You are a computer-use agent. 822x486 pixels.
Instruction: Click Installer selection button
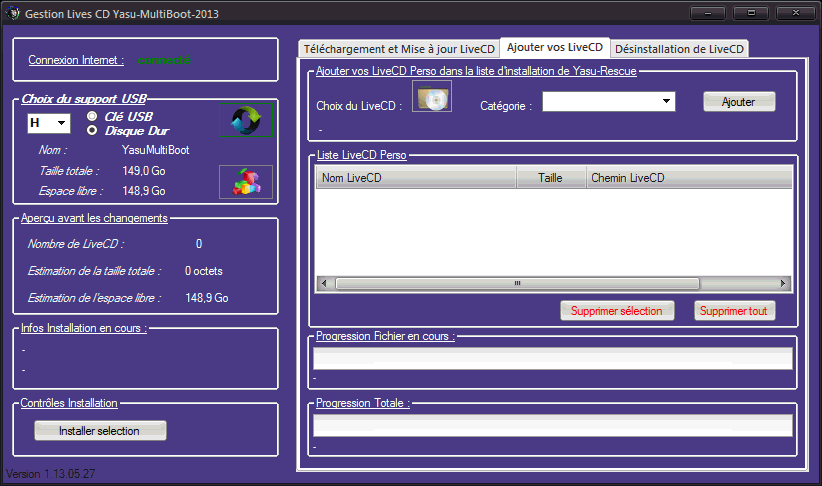point(100,430)
